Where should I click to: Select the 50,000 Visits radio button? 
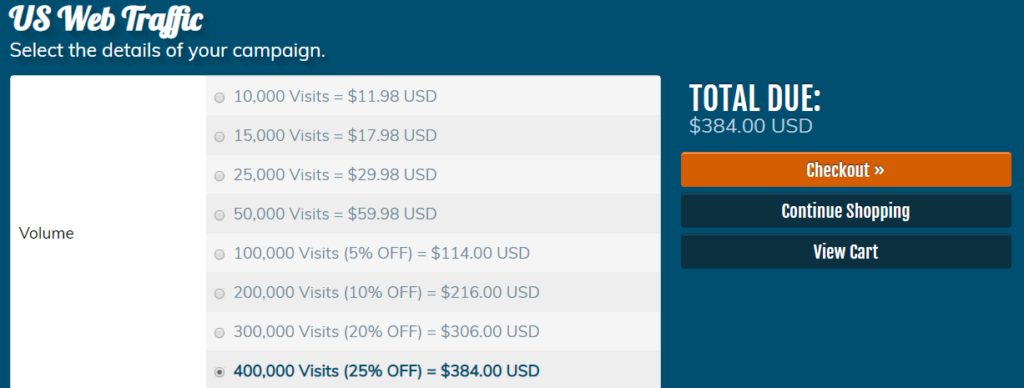tap(219, 215)
